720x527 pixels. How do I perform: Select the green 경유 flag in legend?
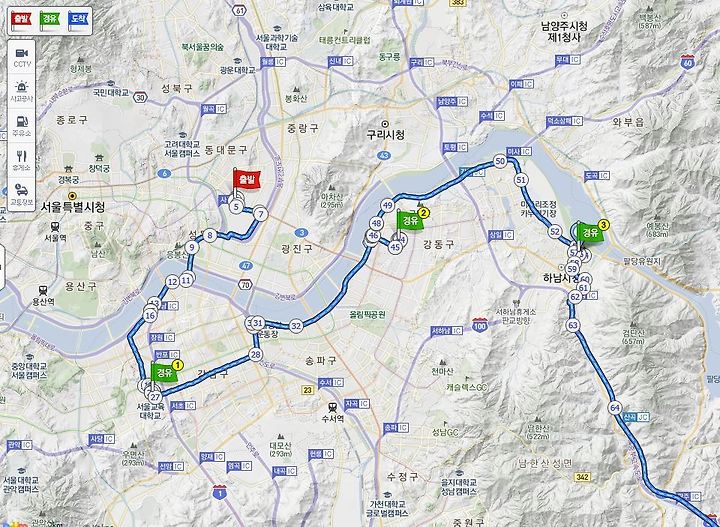[x=50, y=20]
